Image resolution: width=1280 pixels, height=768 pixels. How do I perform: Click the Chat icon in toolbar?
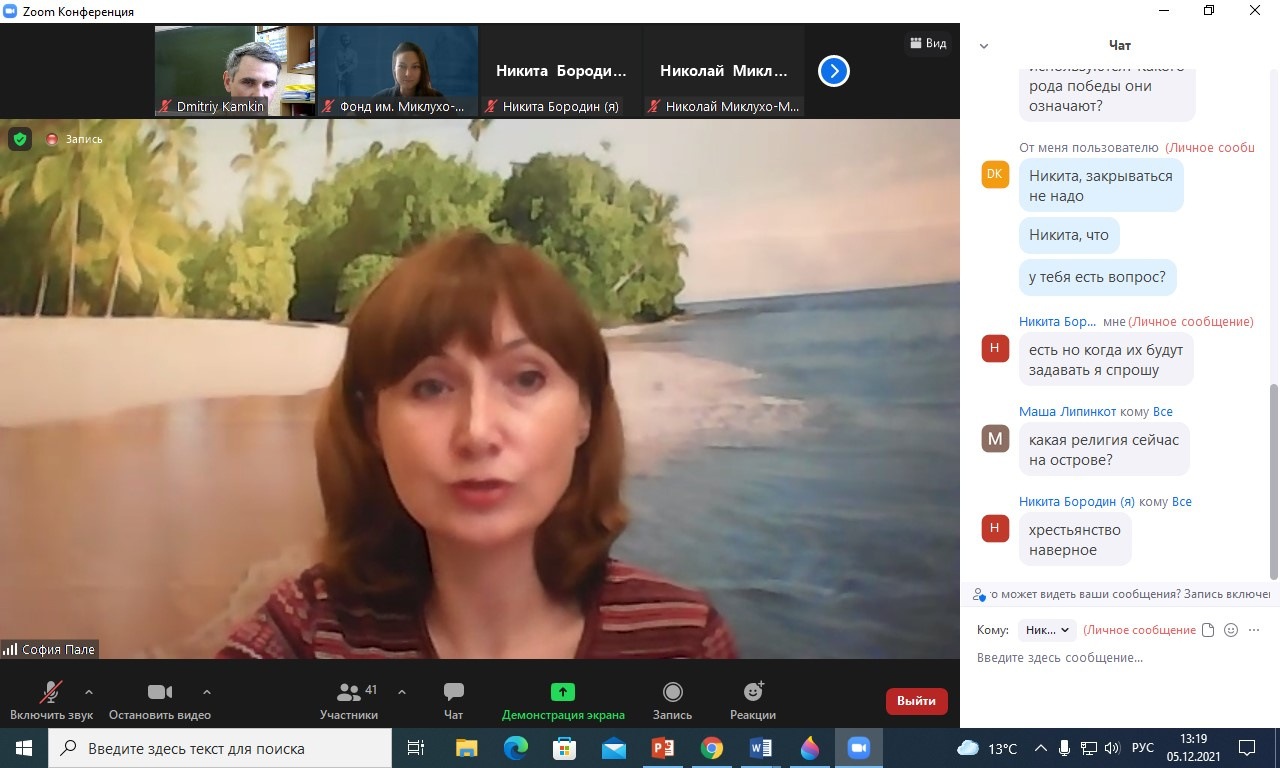pos(453,692)
